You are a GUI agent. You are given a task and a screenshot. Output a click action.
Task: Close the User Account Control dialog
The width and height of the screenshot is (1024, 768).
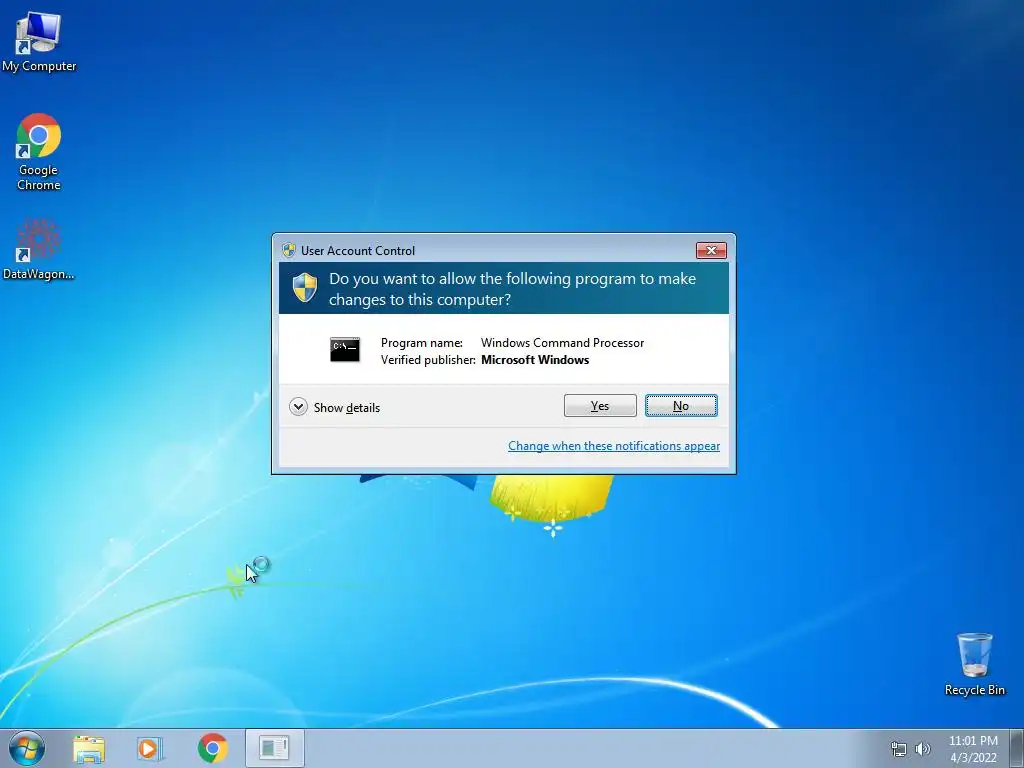(x=711, y=250)
